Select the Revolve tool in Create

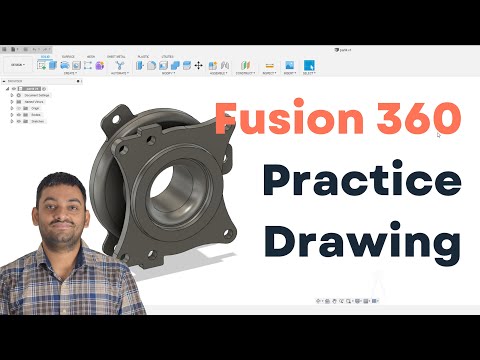[65, 65]
